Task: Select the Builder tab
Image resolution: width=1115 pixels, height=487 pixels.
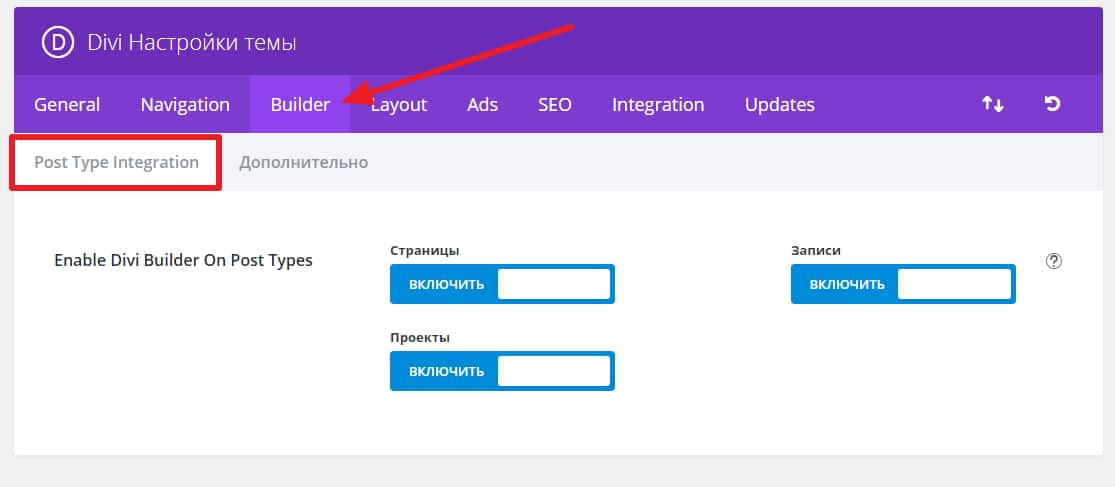Action: (x=300, y=104)
